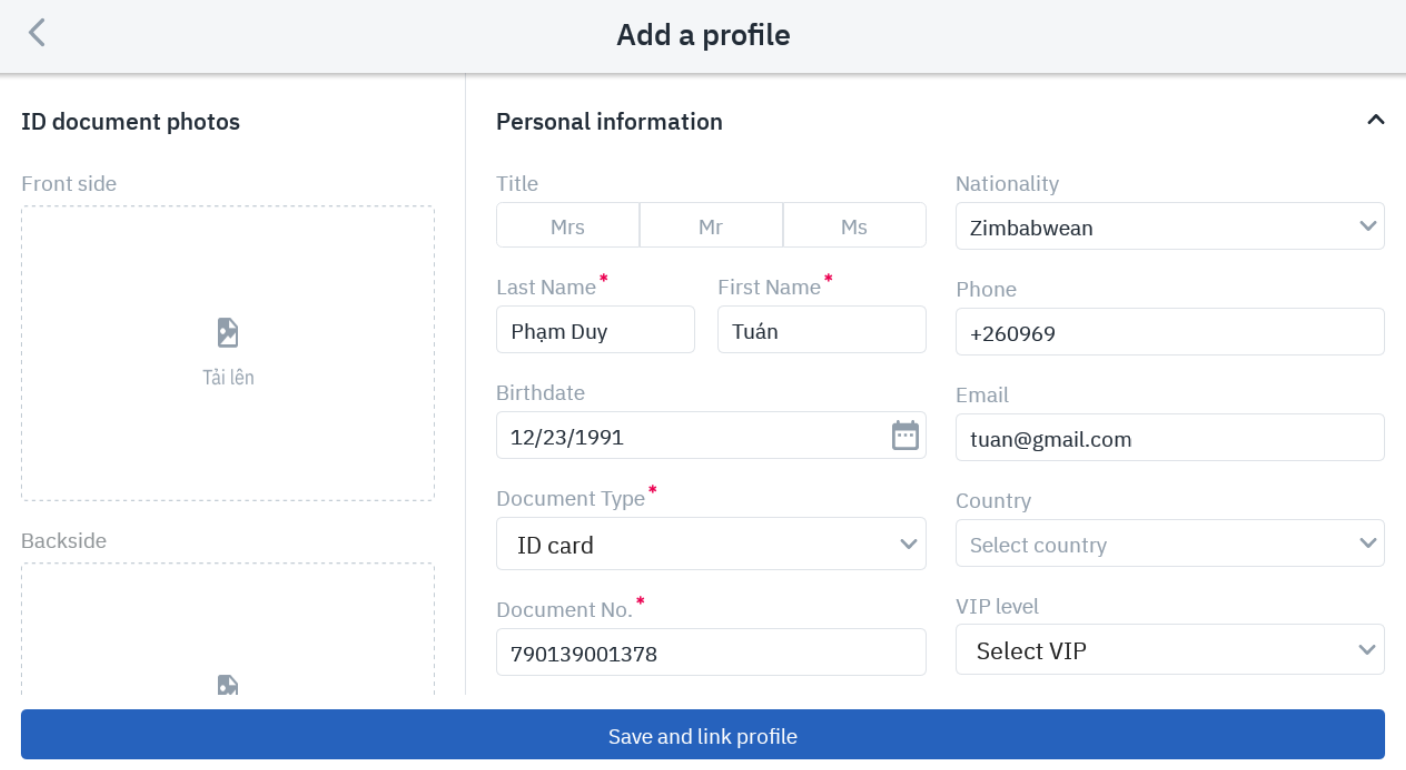Open the VIP level dropdown

[1169, 650]
